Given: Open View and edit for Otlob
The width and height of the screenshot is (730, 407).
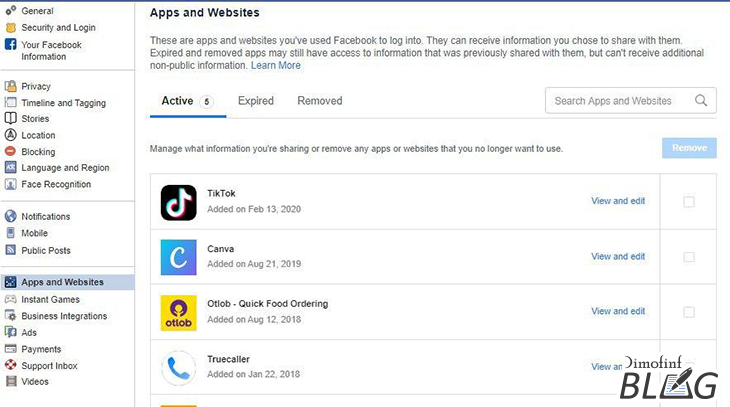Looking at the screenshot, I should coord(618,311).
